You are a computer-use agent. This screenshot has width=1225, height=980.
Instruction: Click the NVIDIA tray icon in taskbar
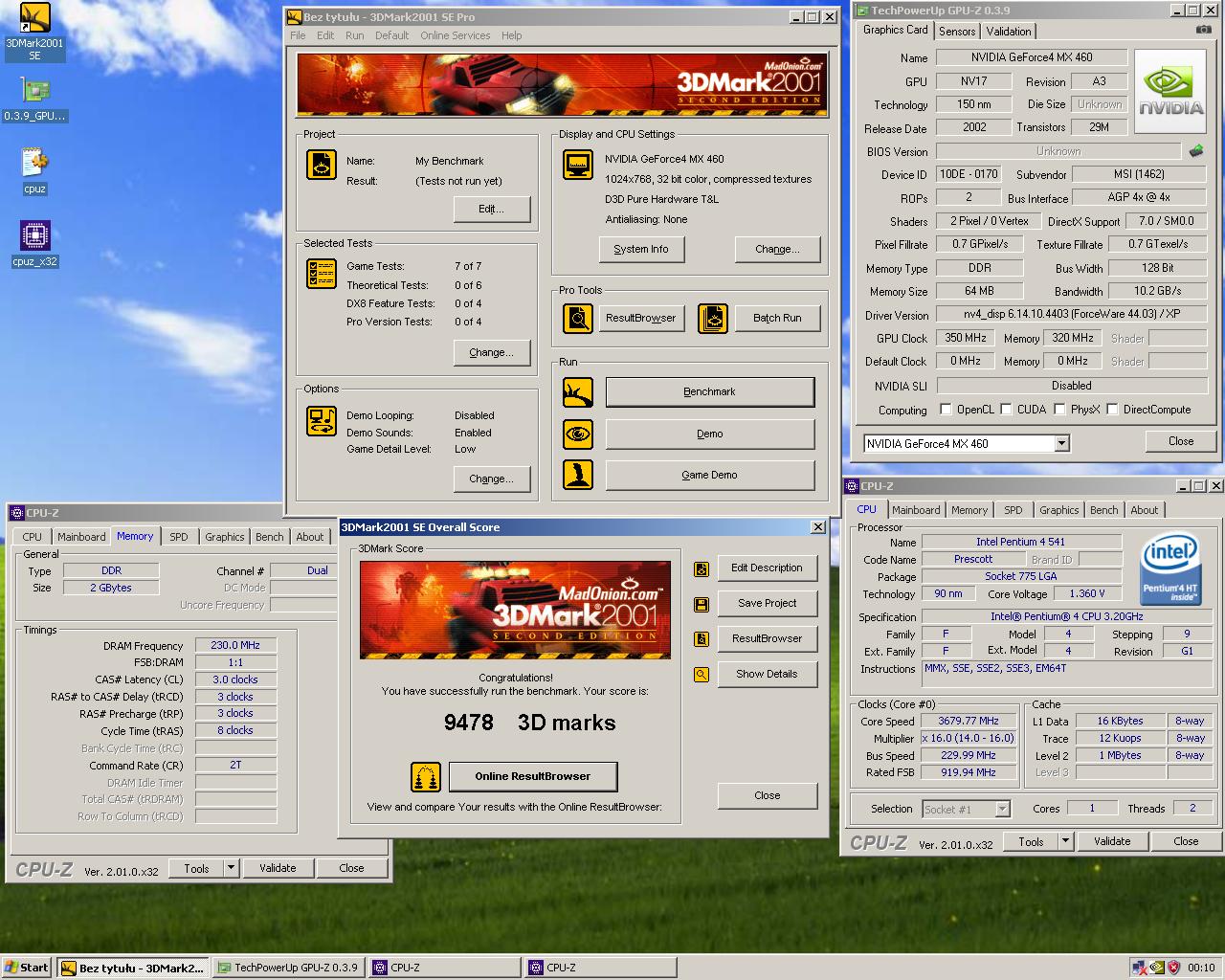point(1157,968)
